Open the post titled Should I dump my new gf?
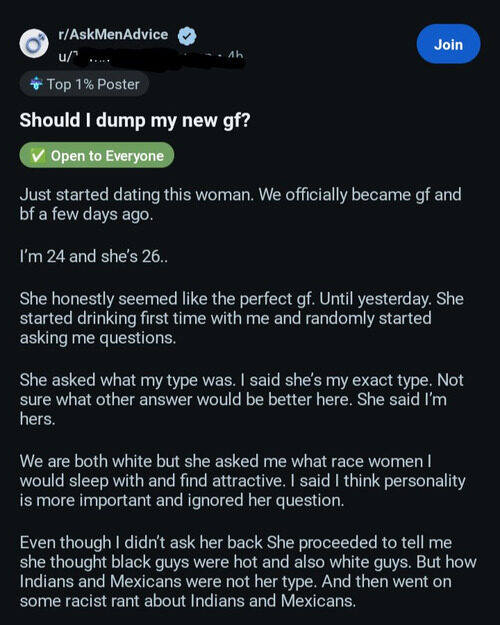 coord(135,120)
